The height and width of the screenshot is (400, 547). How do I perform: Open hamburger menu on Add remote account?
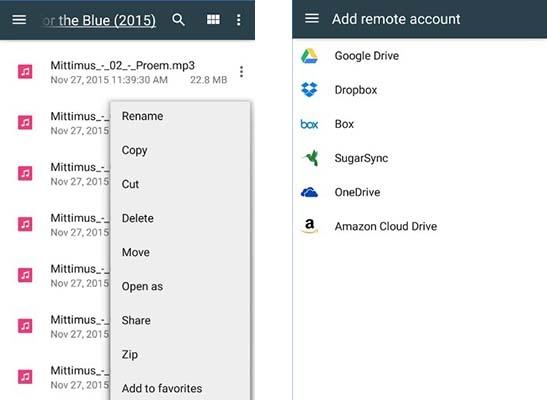pos(312,18)
